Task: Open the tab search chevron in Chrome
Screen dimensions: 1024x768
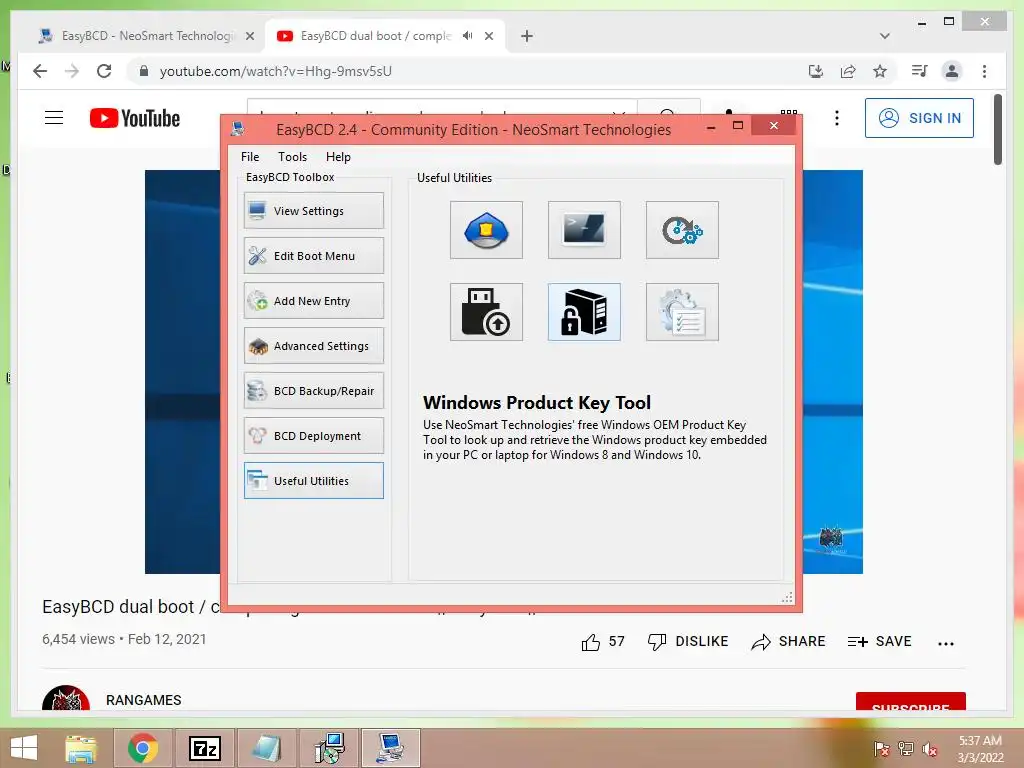Action: [885, 36]
